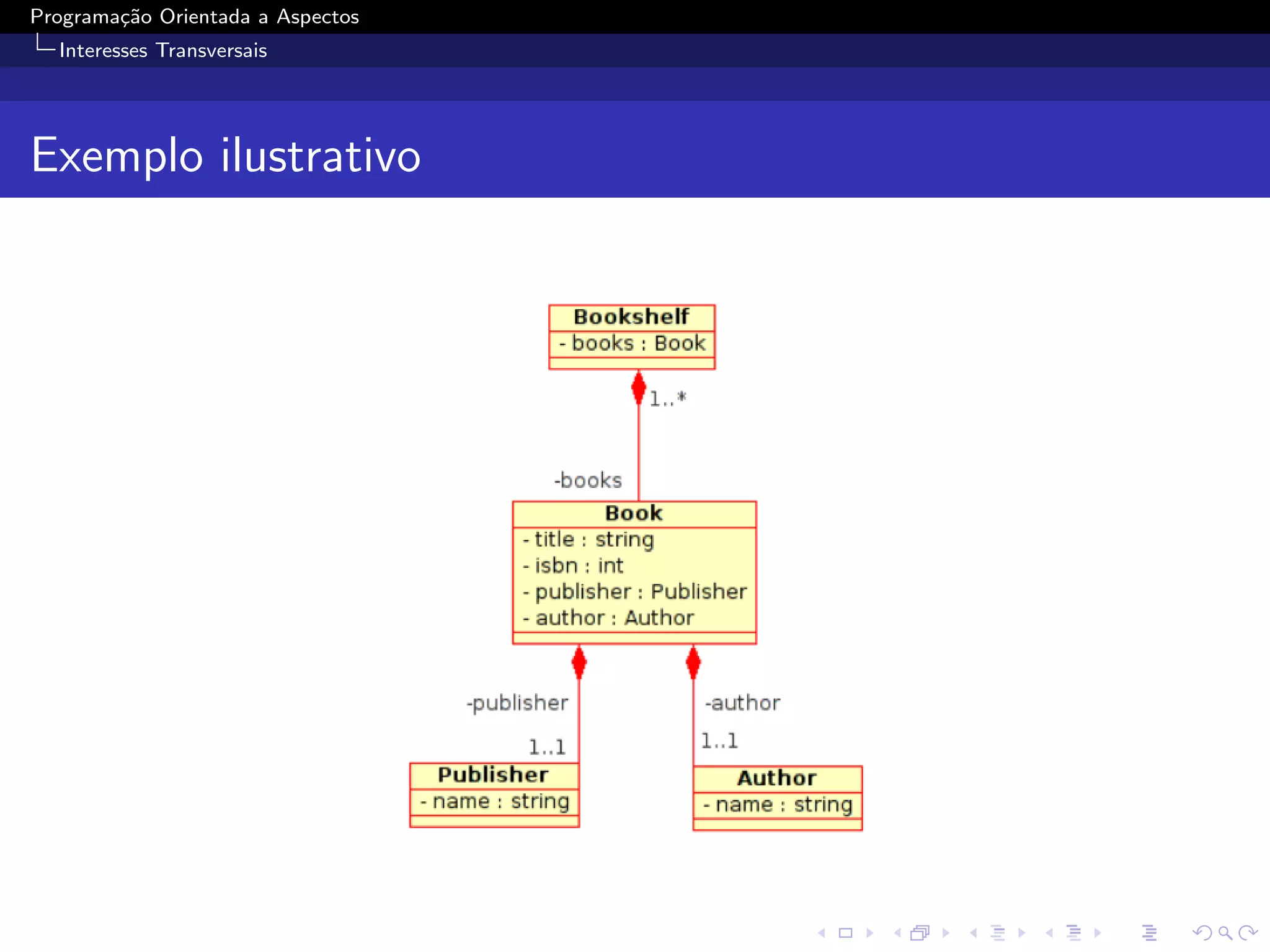Select '- publisher : Publisher' attribute
1270x952 pixels.
pos(634,592)
